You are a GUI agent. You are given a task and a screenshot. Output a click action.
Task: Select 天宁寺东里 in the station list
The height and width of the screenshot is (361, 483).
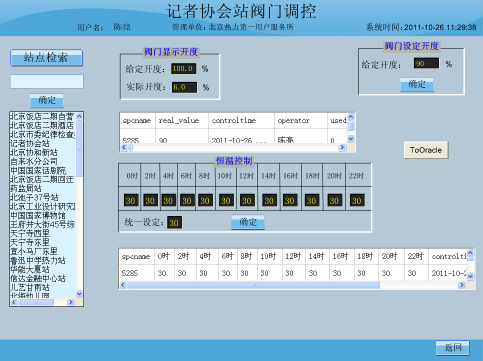coord(43,242)
